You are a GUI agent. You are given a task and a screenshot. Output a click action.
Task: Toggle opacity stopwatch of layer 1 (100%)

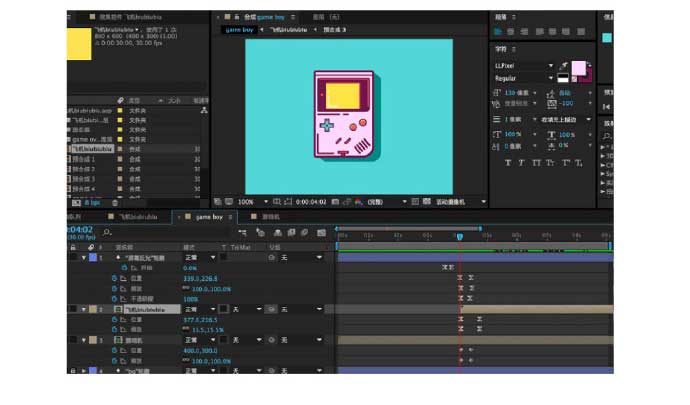[114, 299]
